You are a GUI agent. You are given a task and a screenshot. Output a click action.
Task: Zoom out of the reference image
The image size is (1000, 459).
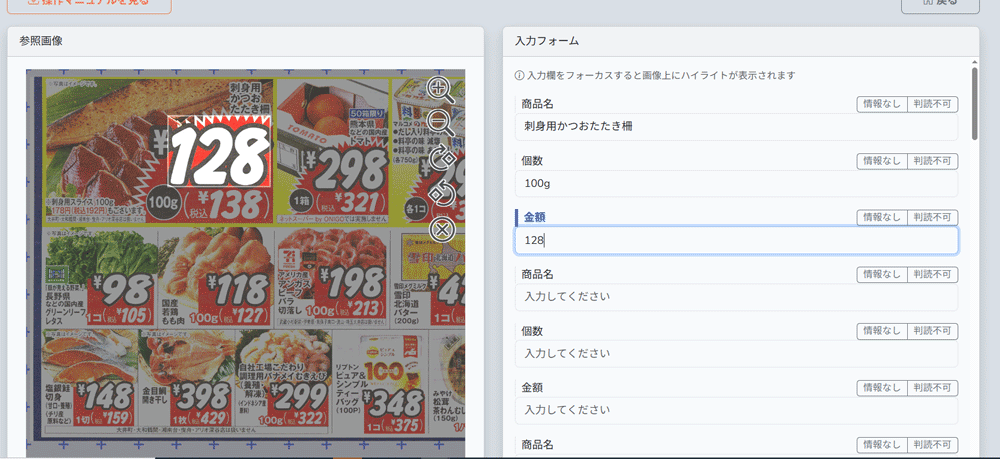pyautogui.click(x=441, y=123)
